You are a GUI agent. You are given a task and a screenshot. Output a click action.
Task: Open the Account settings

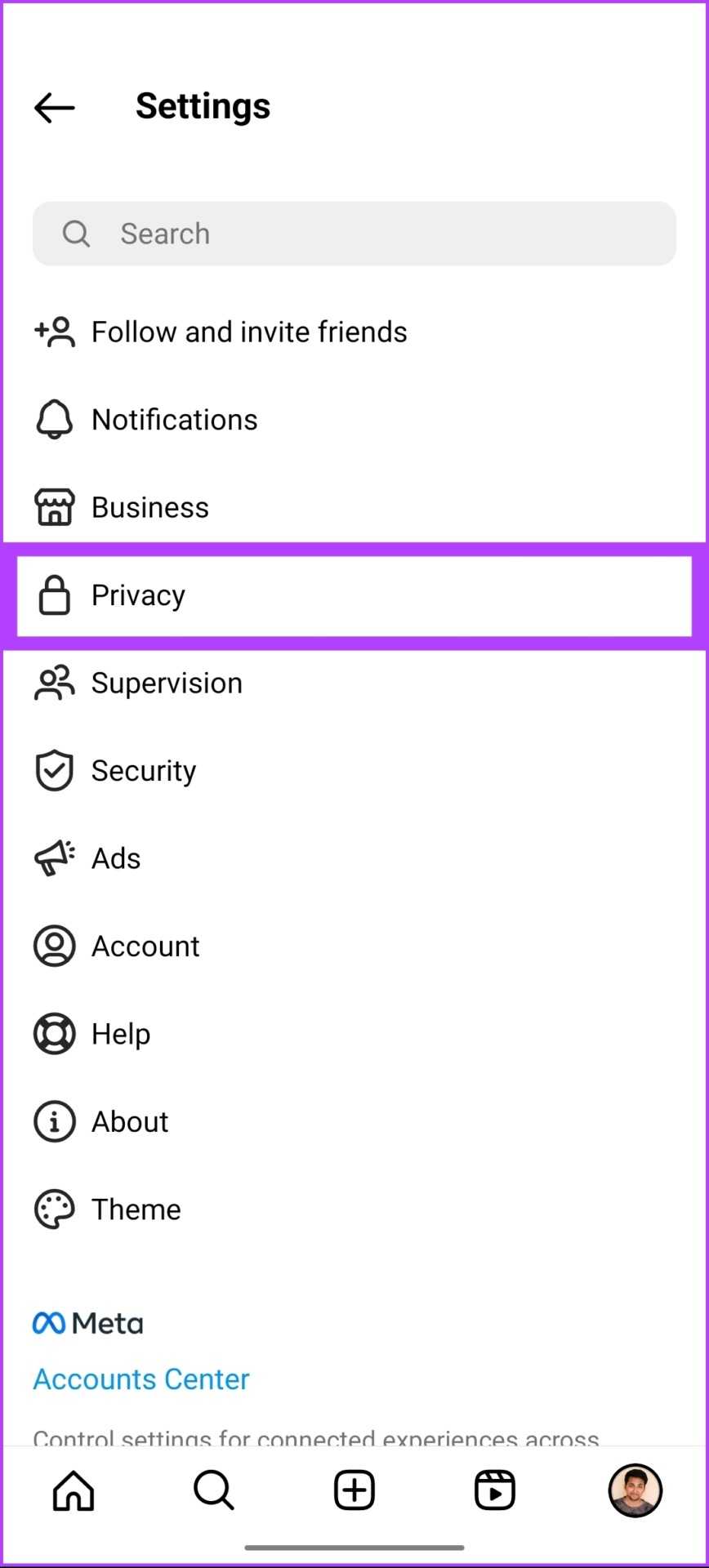click(x=145, y=947)
